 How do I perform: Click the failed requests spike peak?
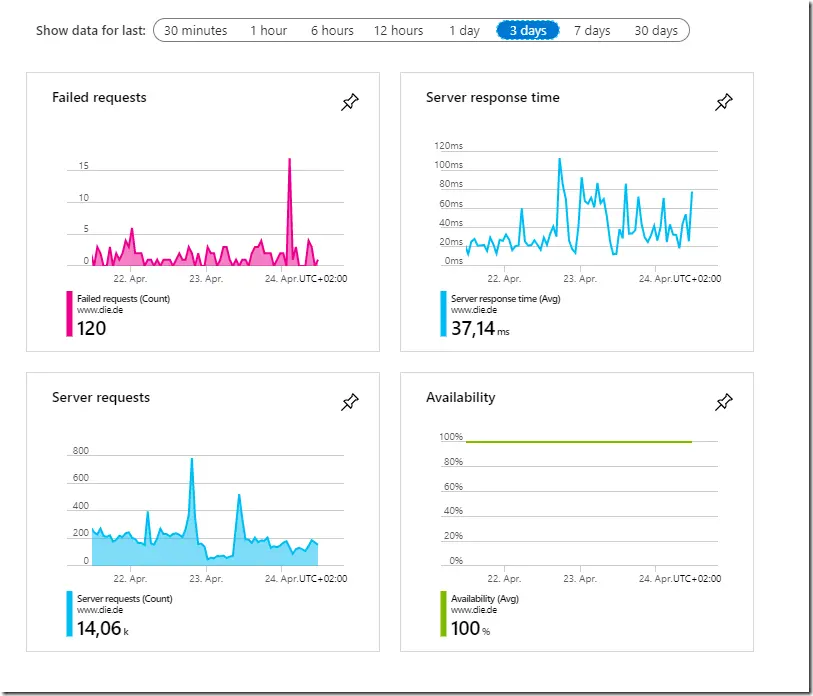pos(289,160)
